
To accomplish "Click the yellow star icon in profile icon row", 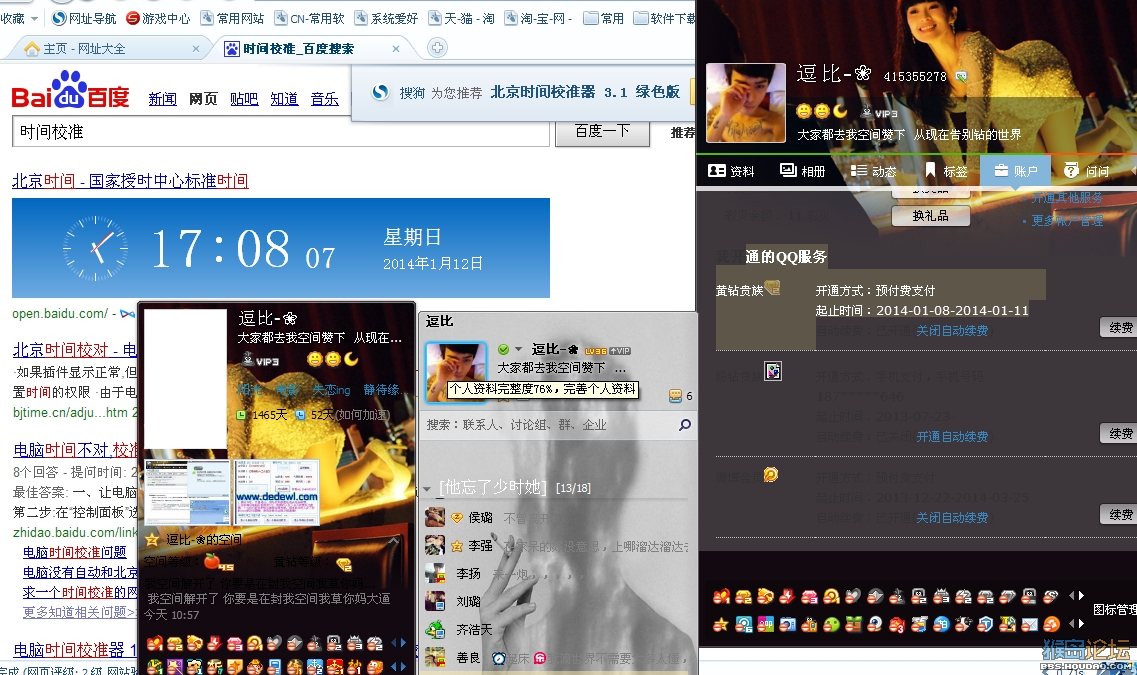I will tap(720, 624).
